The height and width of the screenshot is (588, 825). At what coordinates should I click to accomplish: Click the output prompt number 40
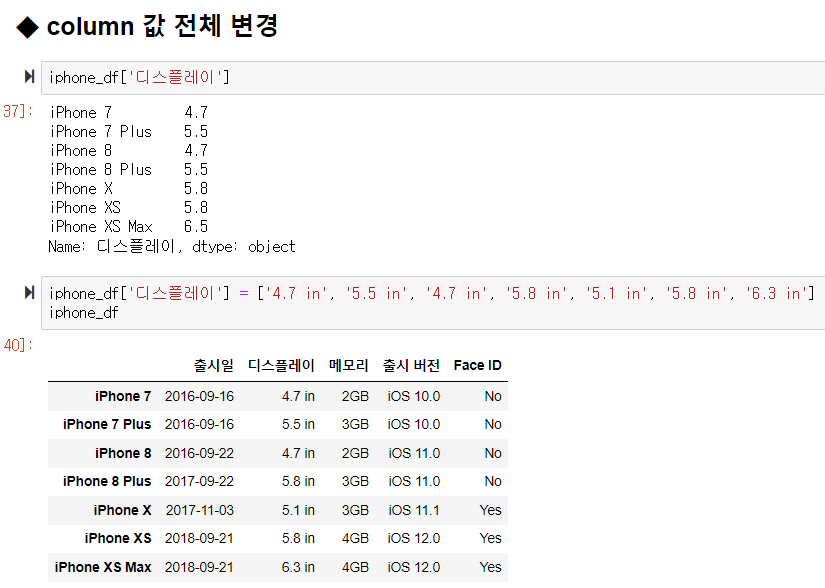pyautogui.click(x=18, y=345)
